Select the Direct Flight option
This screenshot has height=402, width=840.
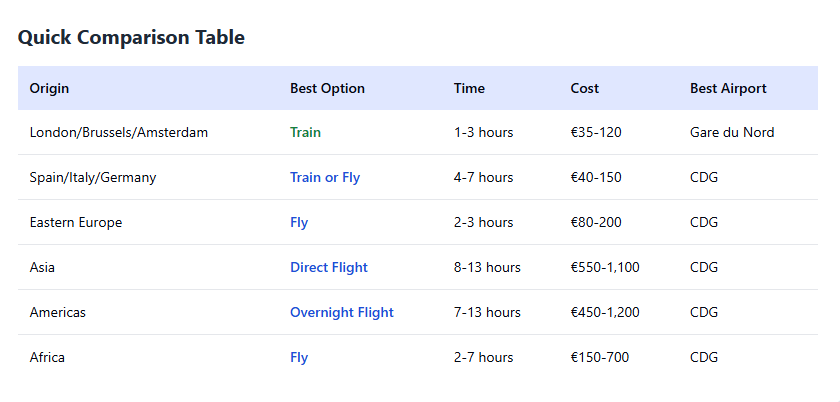[329, 267]
